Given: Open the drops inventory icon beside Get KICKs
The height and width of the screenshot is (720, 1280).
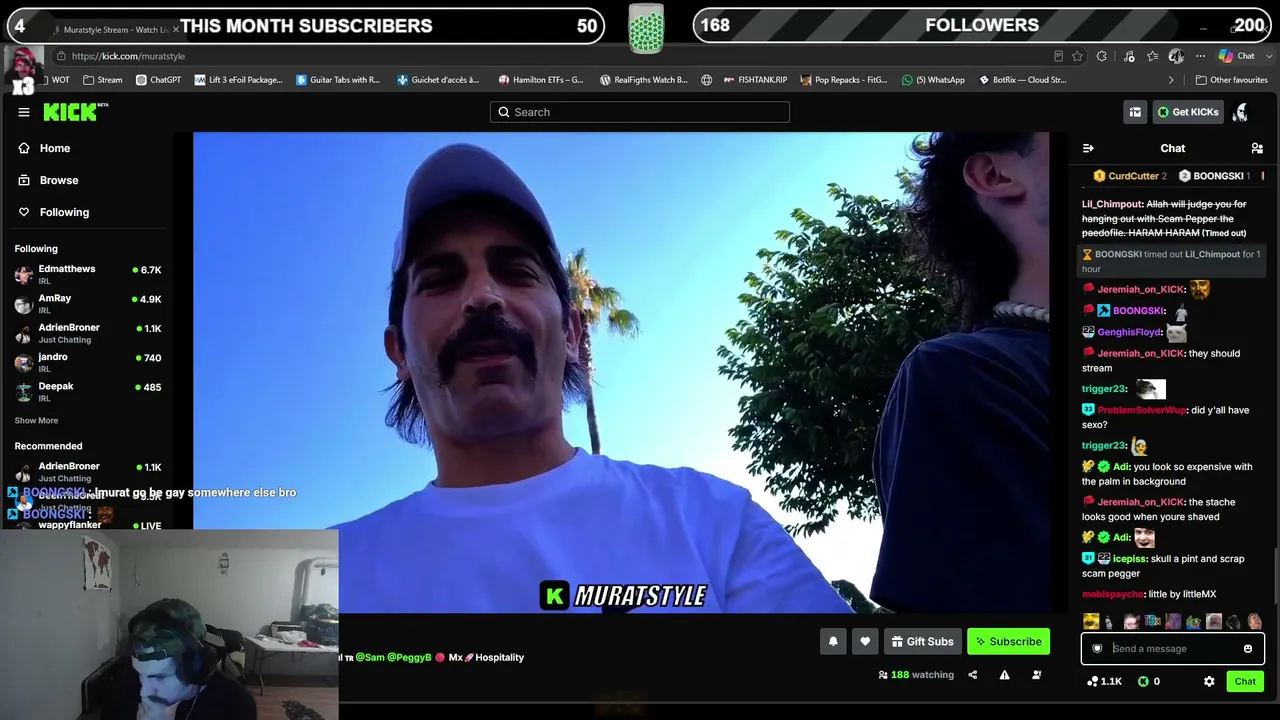Looking at the screenshot, I should coord(1135,112).
